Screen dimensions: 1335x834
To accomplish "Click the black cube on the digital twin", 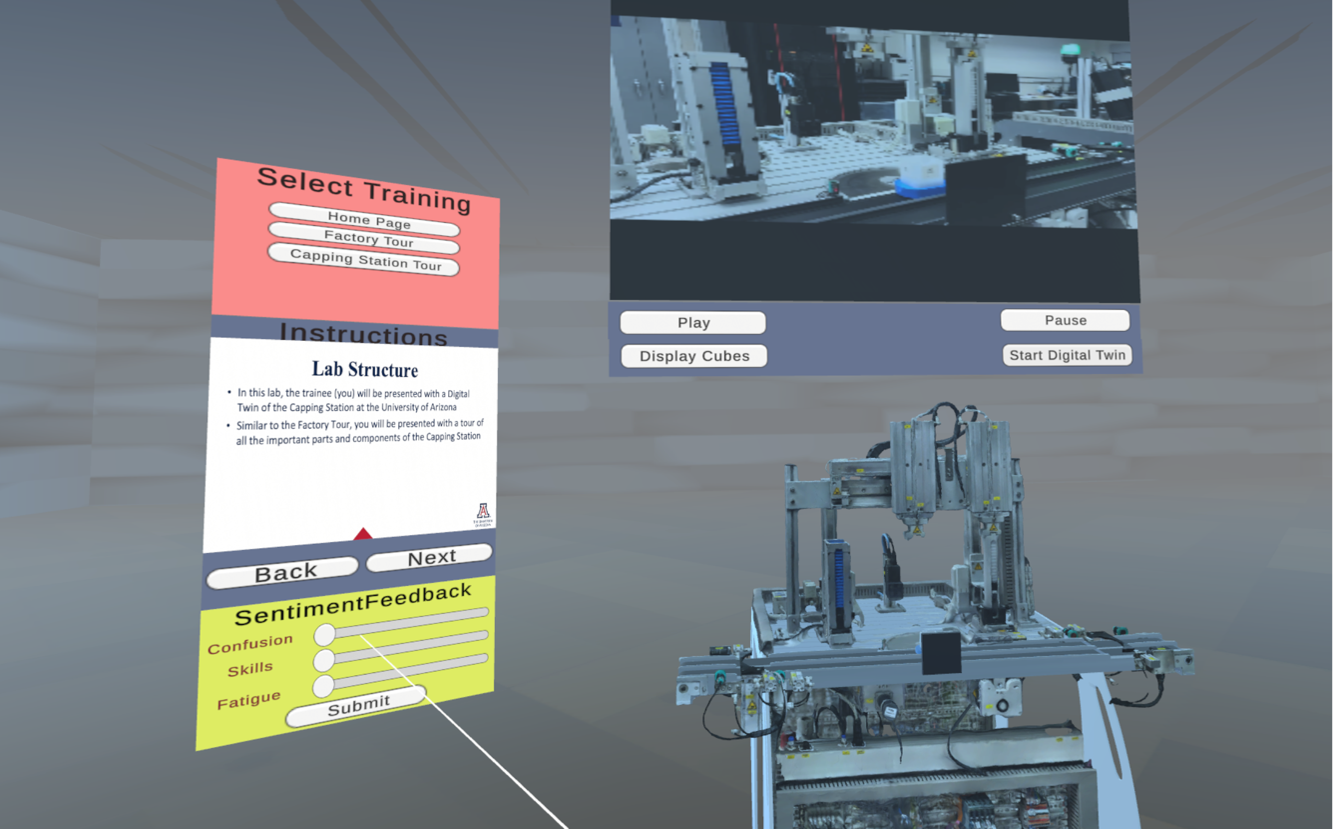I will point(940,652).
